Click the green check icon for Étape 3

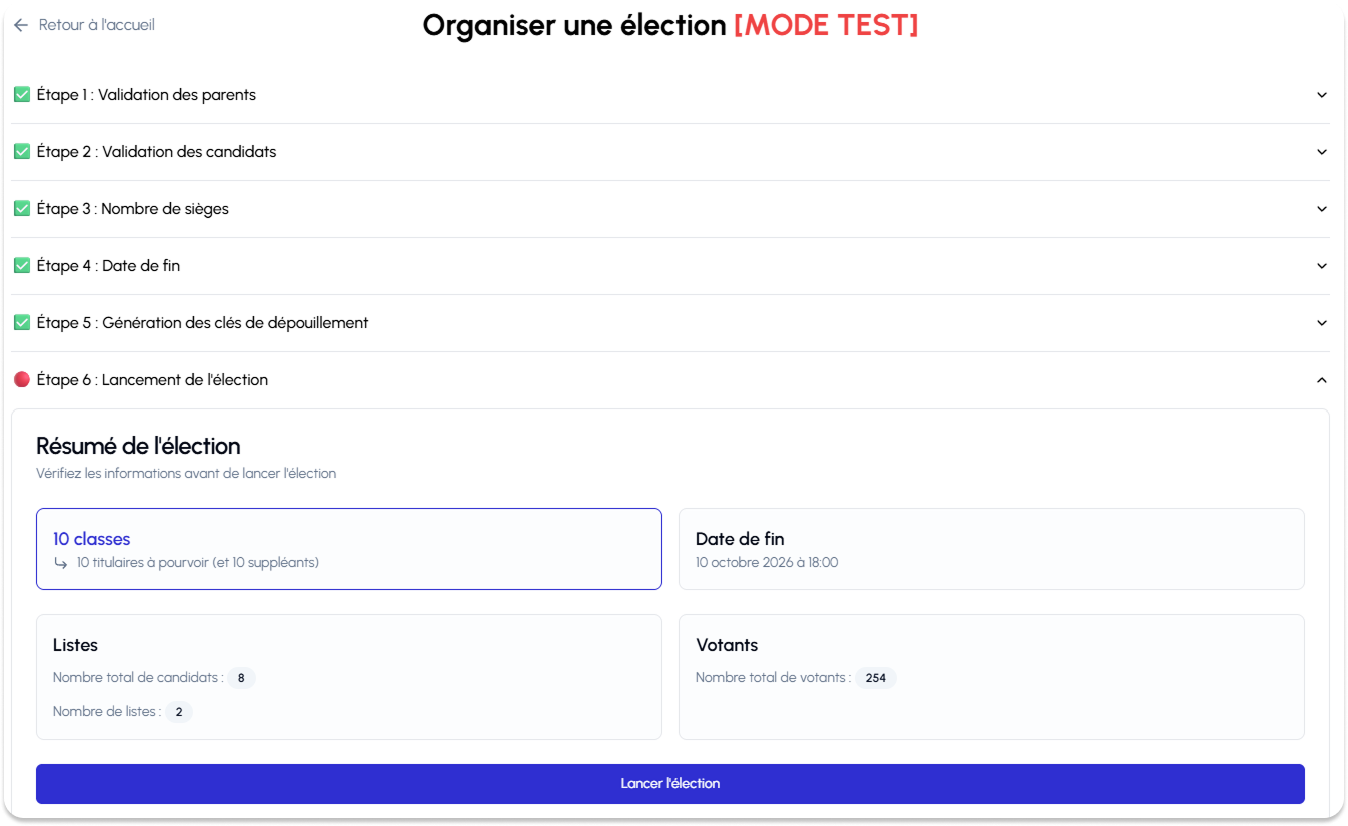tap(22, 209)
